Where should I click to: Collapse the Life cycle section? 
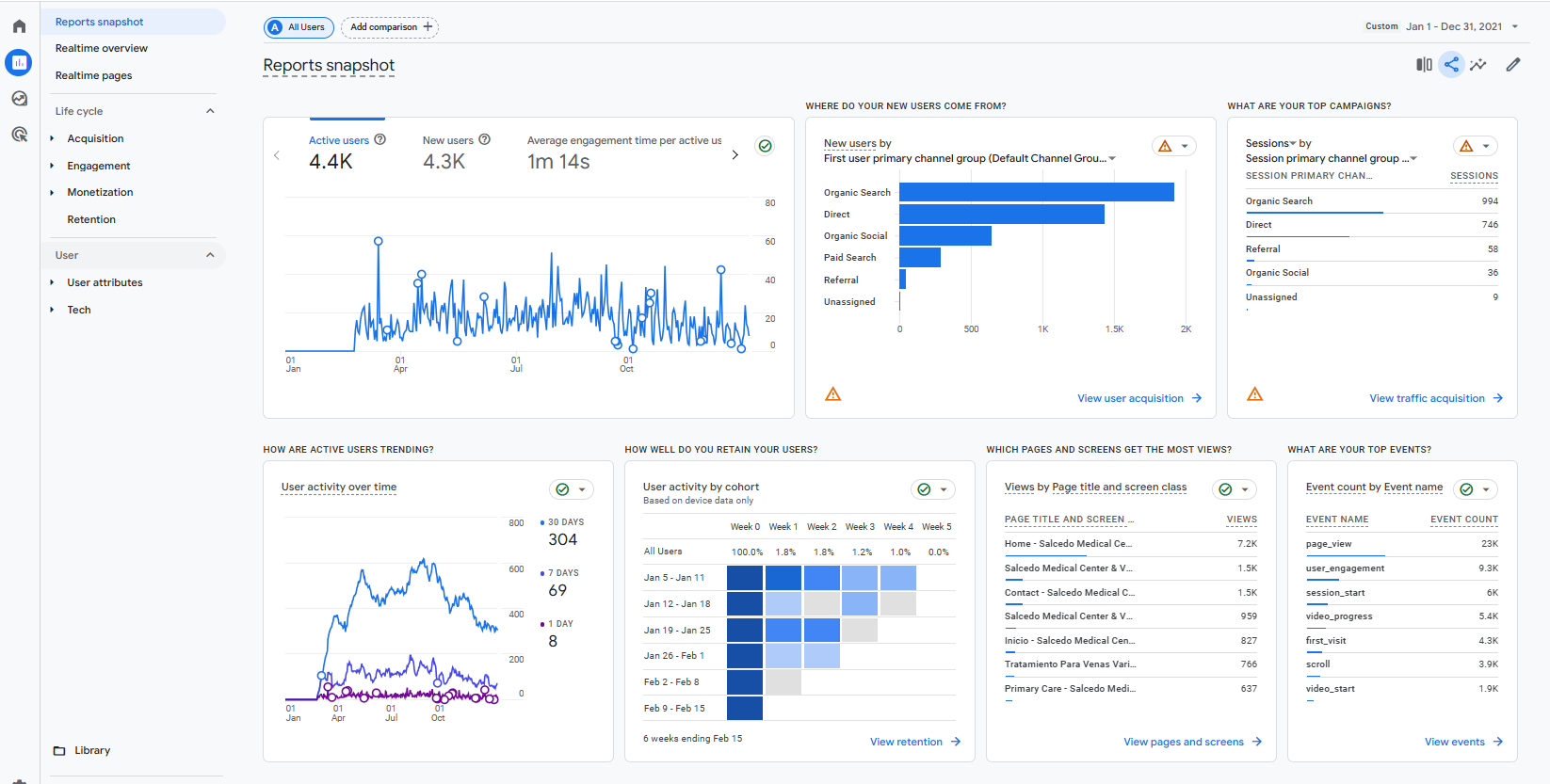(x=210, y=111)
